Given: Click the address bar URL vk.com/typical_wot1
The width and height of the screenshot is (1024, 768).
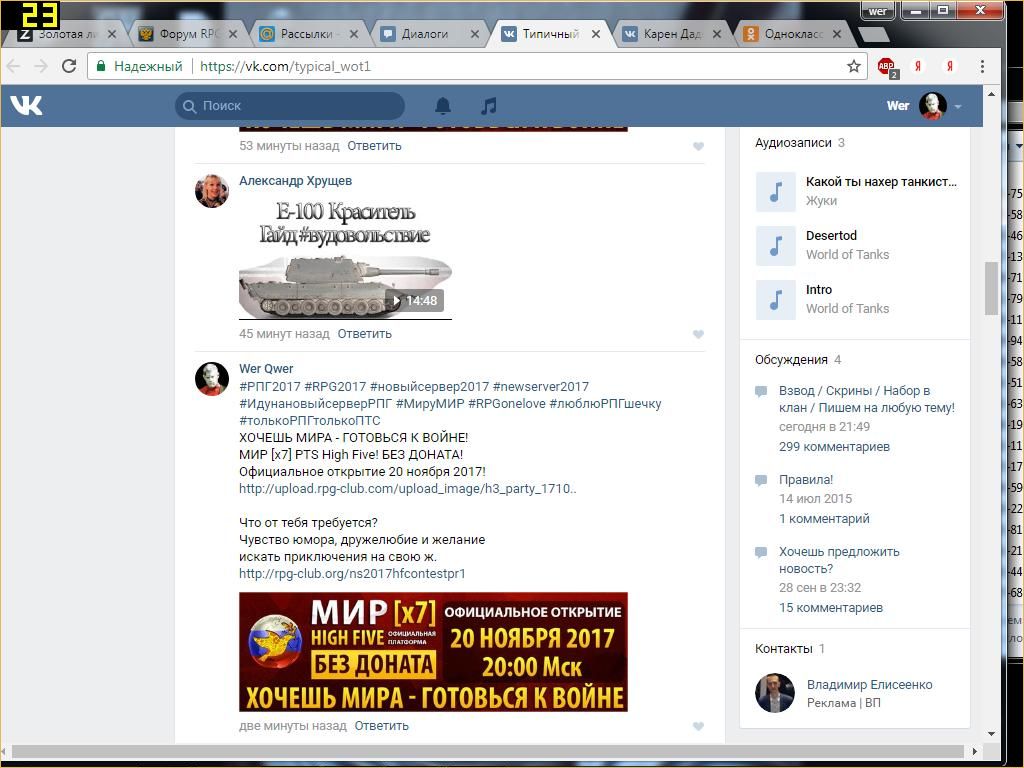Looking at the screenshot, I should coord(285,66).
